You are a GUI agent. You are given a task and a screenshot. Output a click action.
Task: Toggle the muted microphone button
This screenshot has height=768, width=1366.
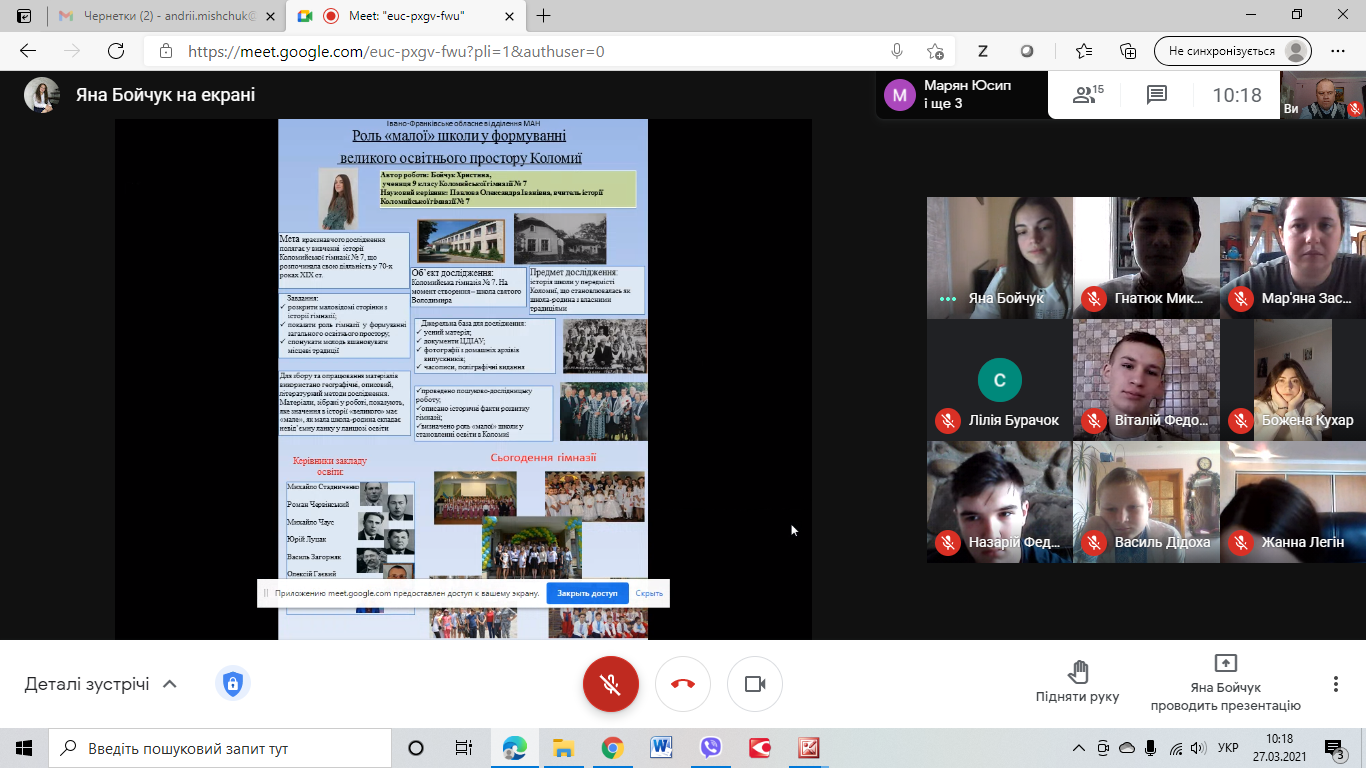(611, 684)
